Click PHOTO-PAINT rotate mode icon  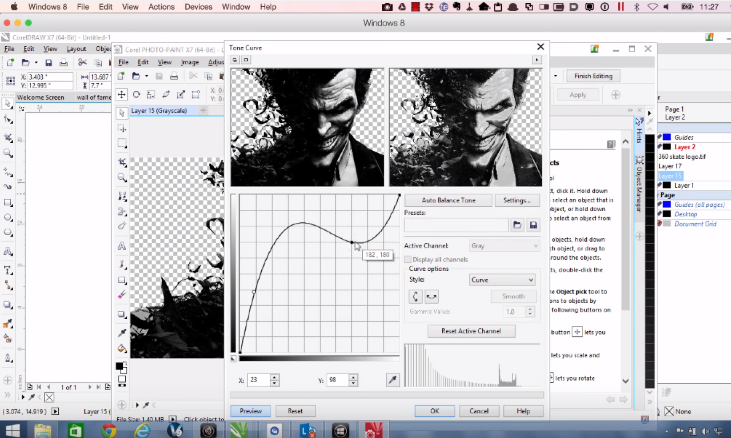[x=136, y=95]
